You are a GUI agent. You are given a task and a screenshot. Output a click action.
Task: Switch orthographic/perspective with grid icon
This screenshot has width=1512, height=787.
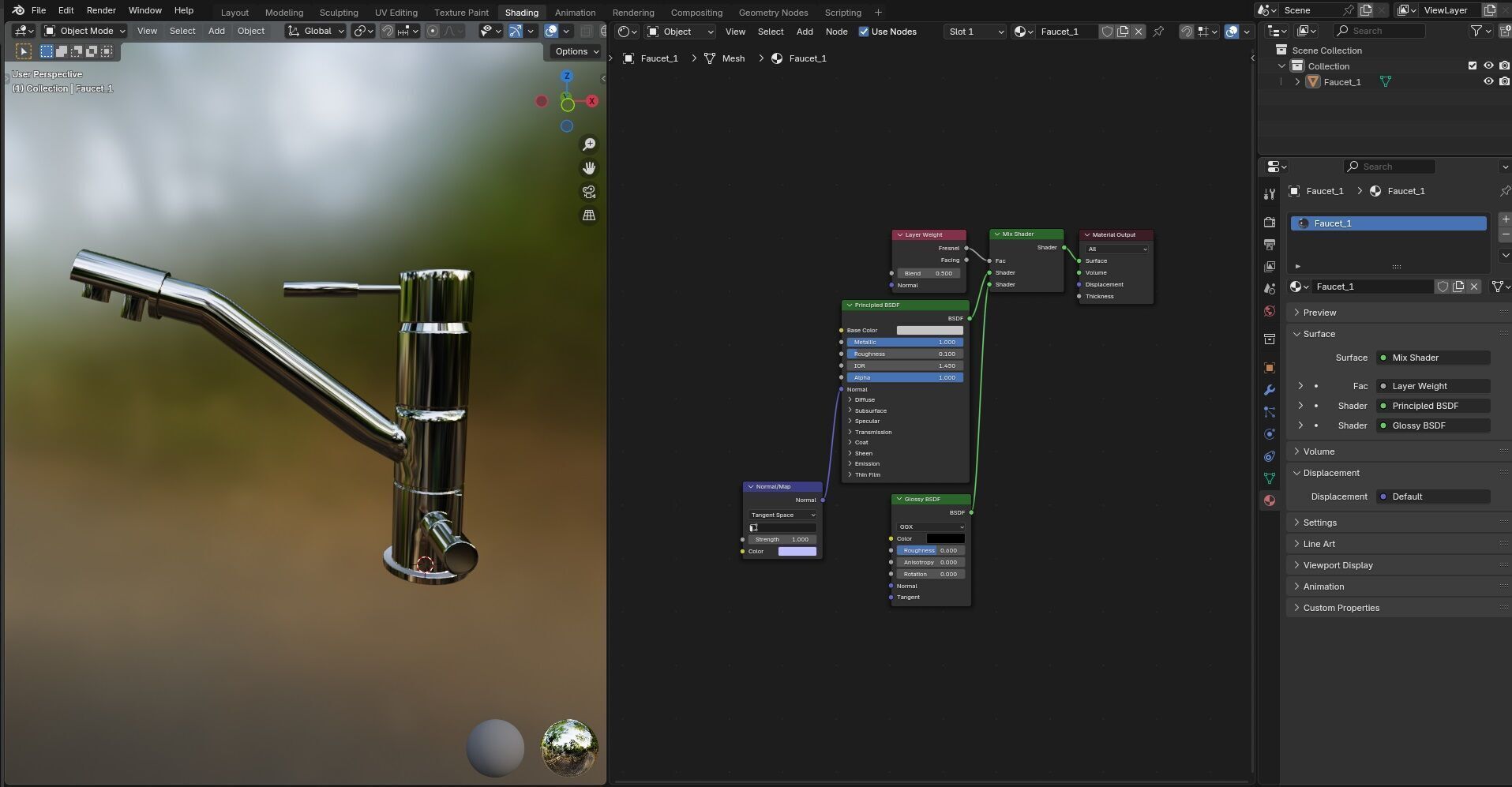tap(589, 215)
